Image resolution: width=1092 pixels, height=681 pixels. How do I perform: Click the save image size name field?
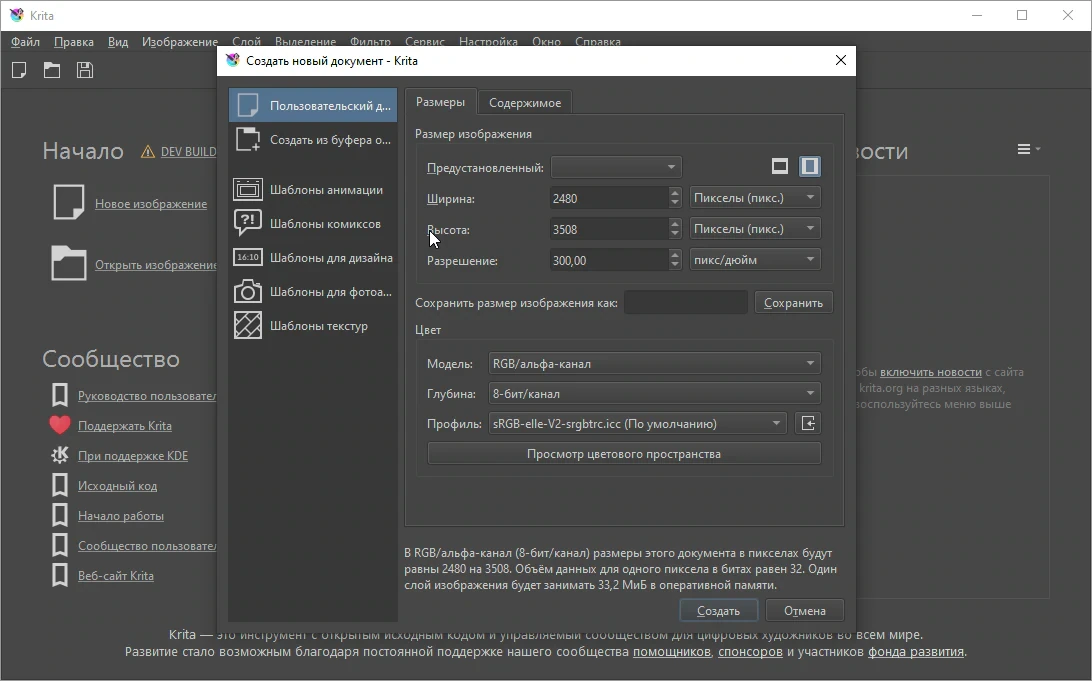point(686,302)
